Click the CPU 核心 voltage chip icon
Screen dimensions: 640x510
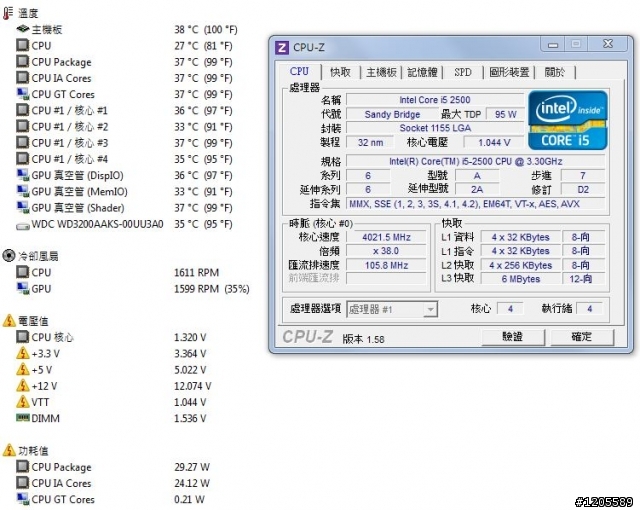click(x=22, y=337)
